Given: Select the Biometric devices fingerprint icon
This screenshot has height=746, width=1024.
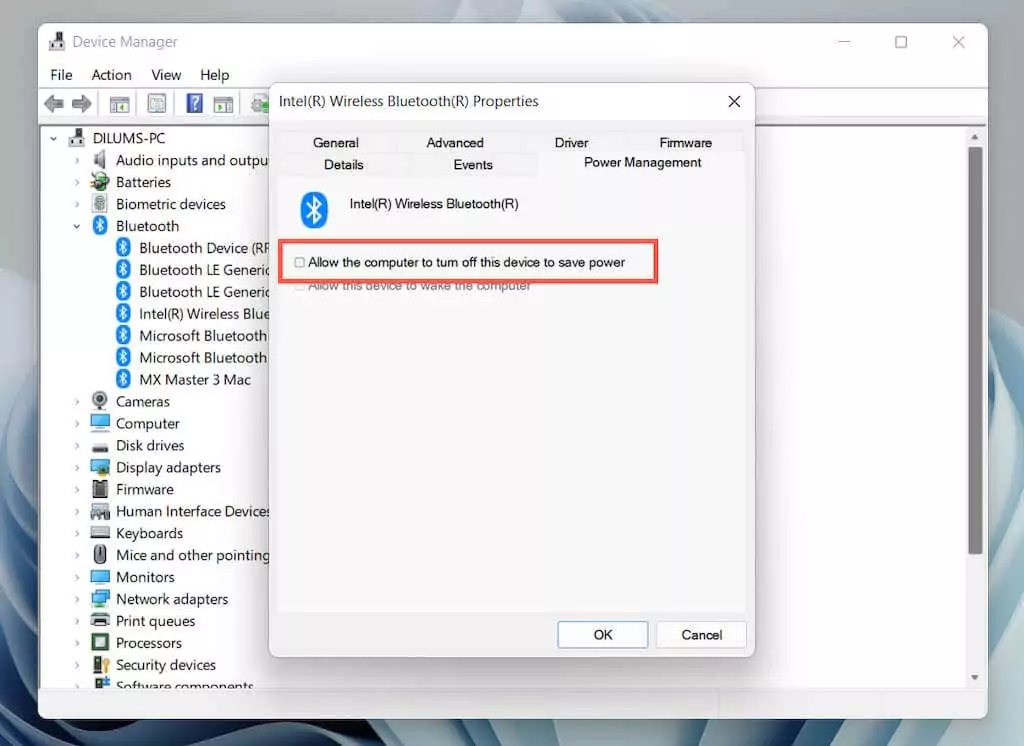Looking at the screenshot, I should [x=100, y=204].
